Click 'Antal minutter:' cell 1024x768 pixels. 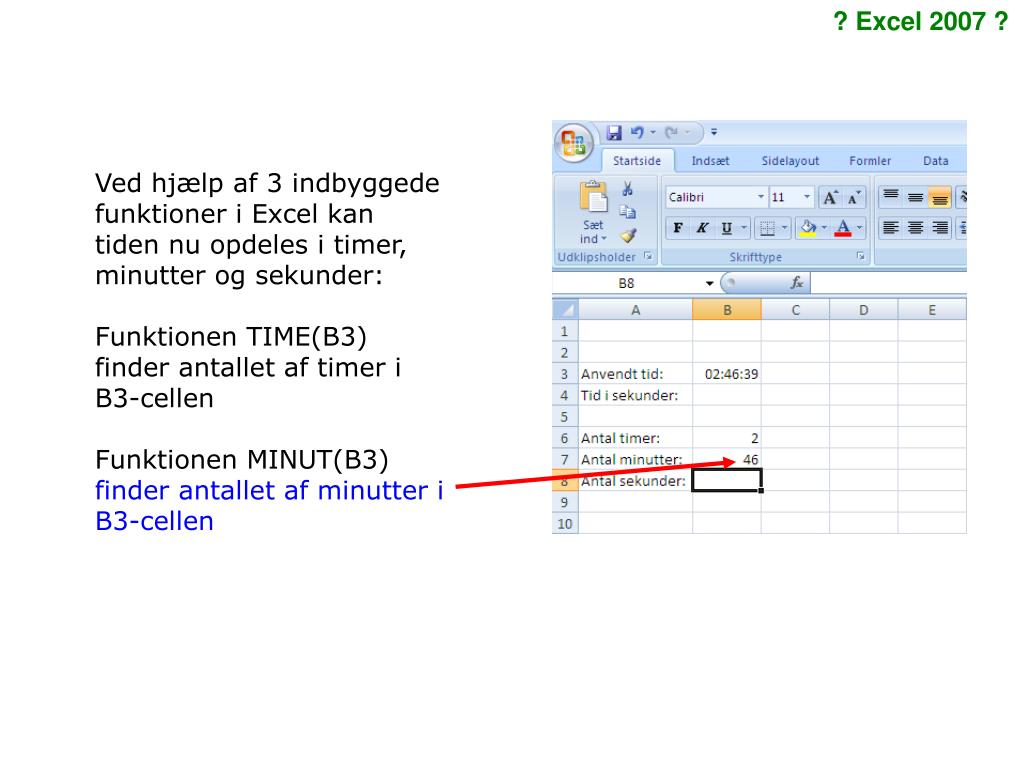coord(635,459)
